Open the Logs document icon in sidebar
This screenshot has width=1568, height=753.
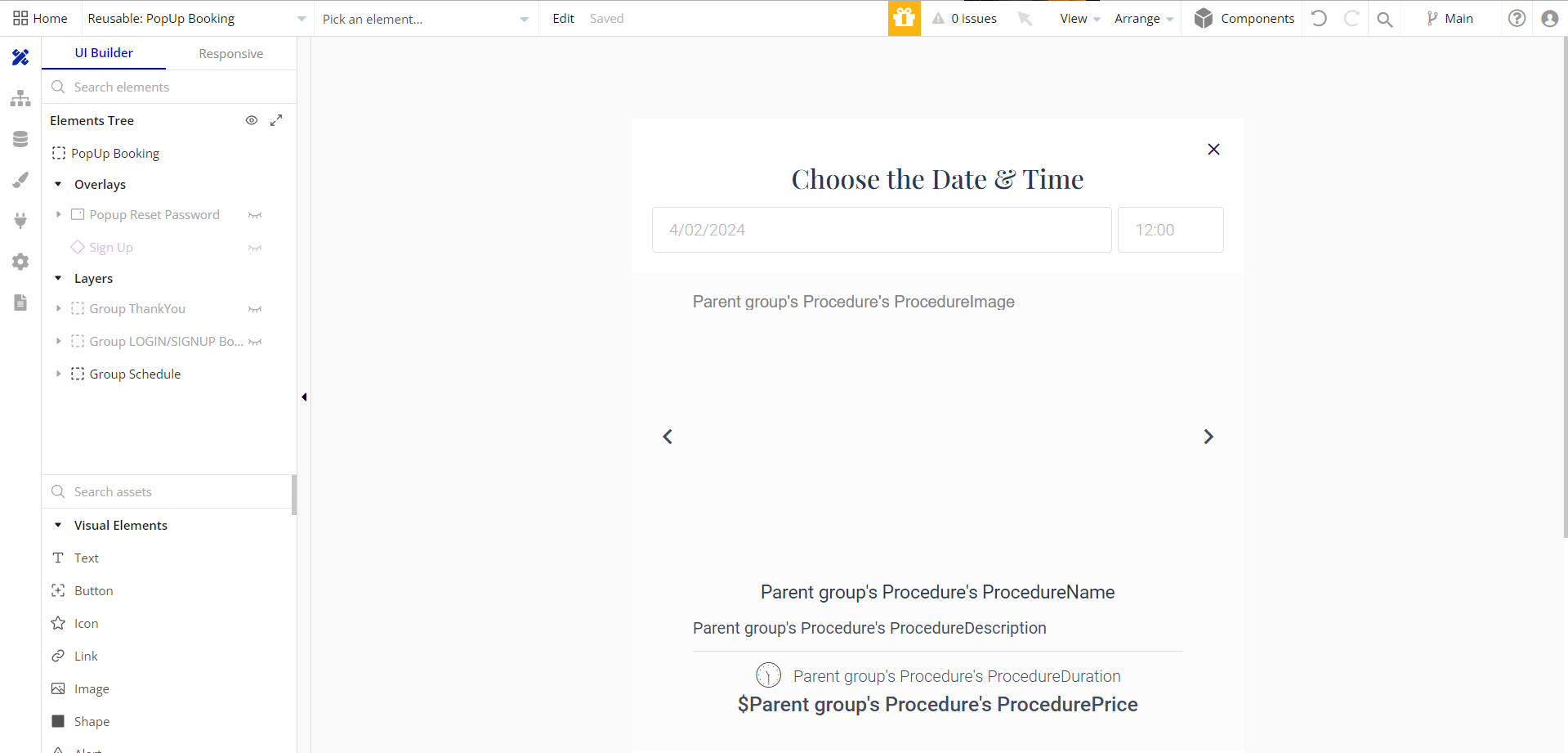coord(20,303)
